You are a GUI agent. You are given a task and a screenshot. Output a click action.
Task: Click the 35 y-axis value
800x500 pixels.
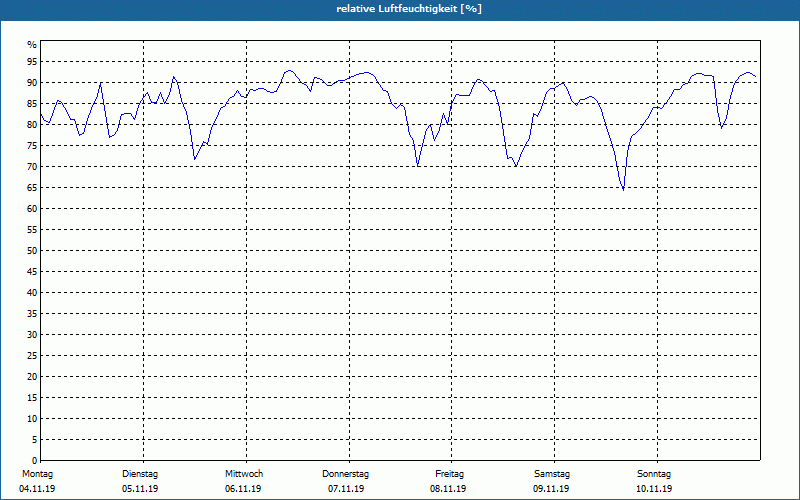tap(32, 314)
